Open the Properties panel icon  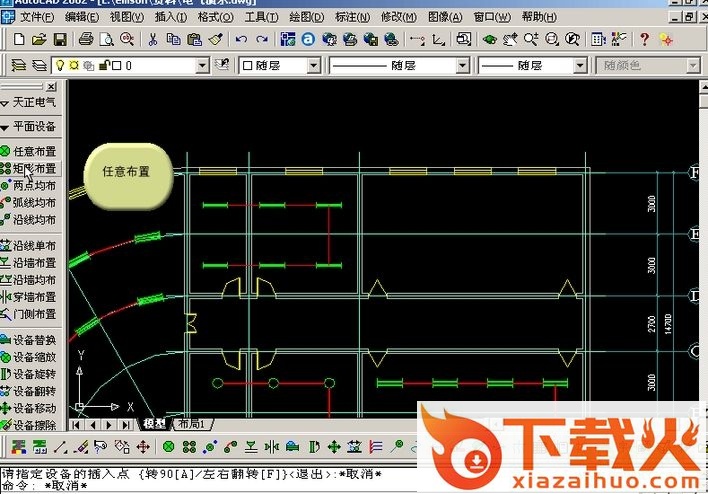598,39
